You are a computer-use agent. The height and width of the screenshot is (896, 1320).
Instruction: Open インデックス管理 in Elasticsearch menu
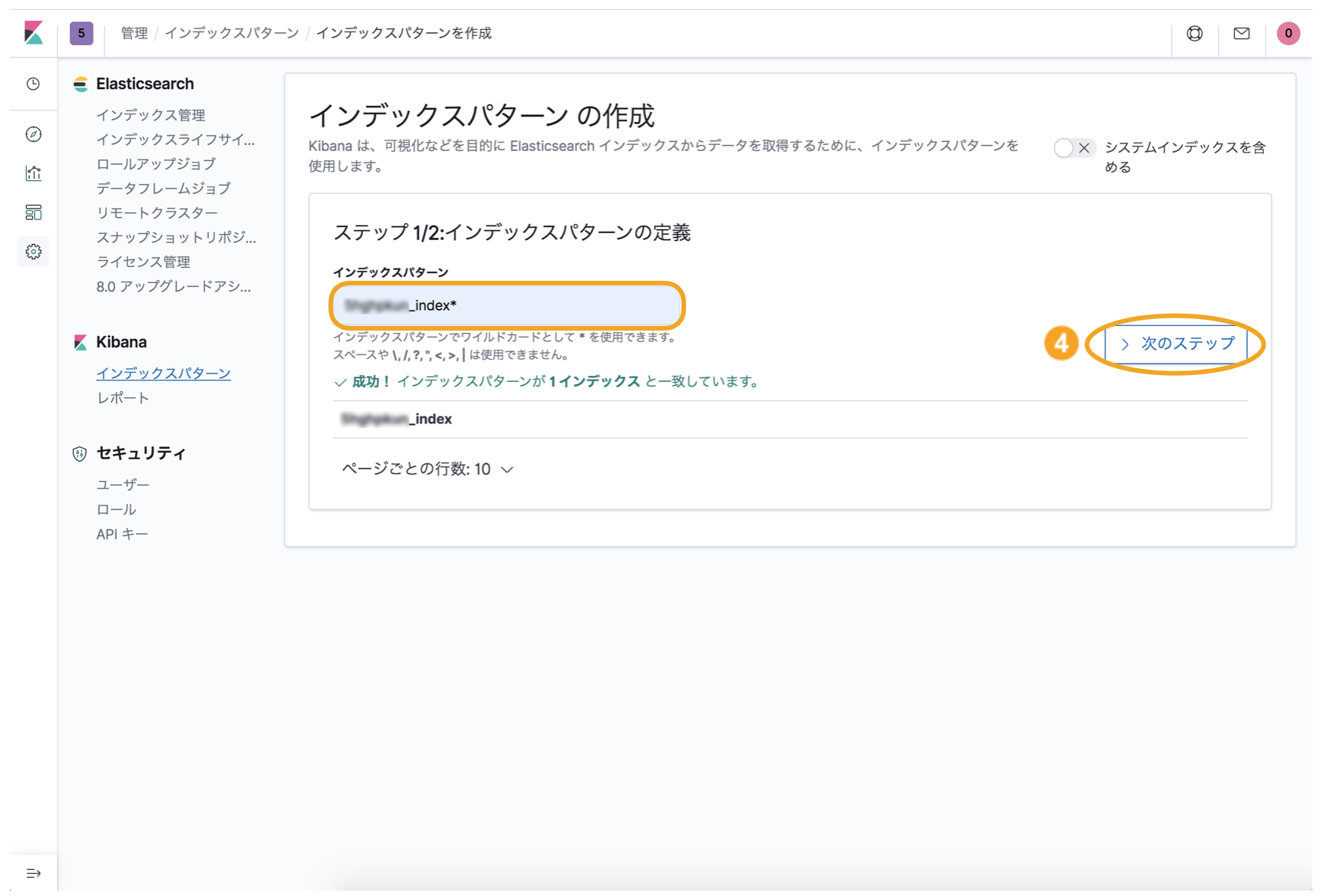[x=150, y=115]
